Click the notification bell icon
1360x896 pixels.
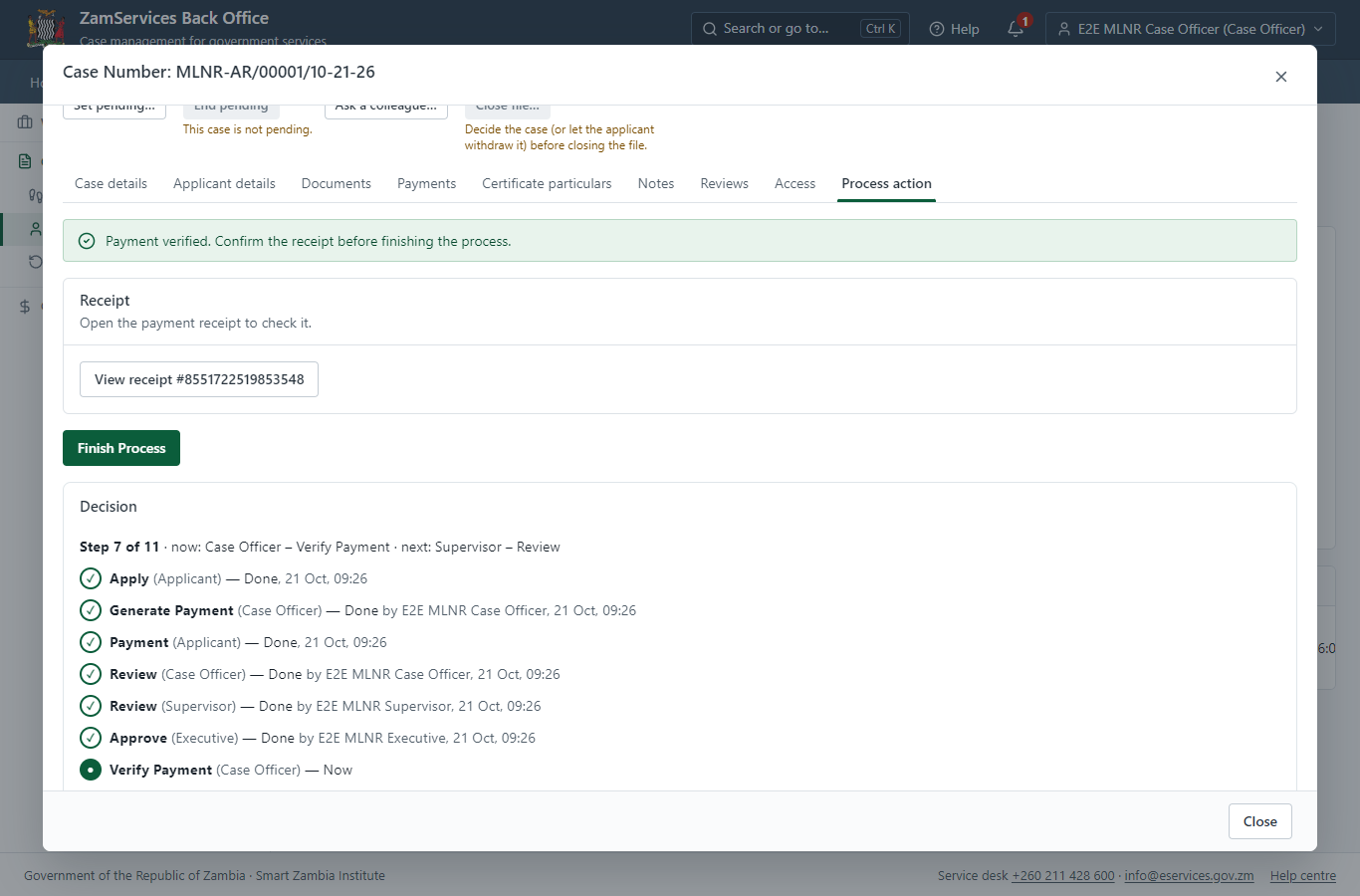pos(1016,29)
